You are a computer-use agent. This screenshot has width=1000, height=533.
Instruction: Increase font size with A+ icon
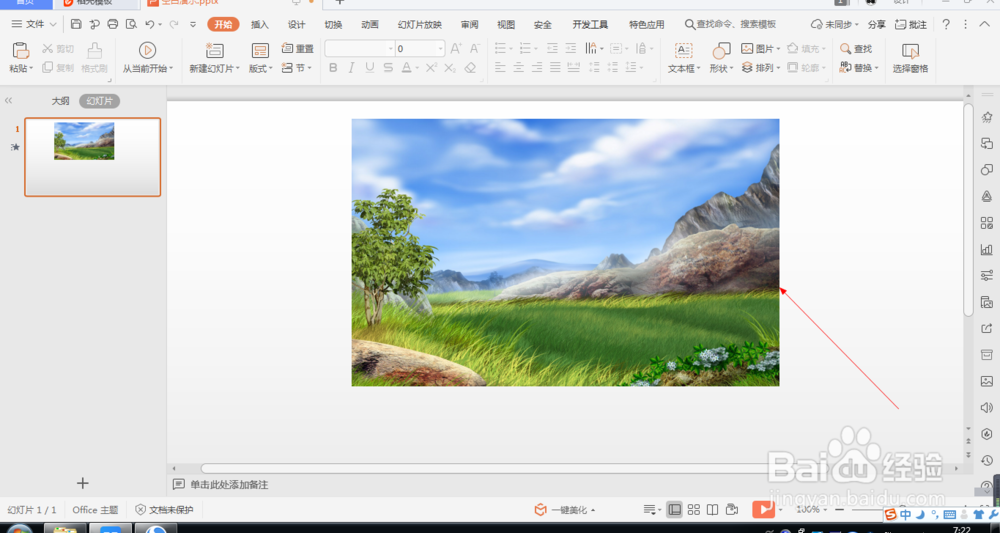click(456, 48)
